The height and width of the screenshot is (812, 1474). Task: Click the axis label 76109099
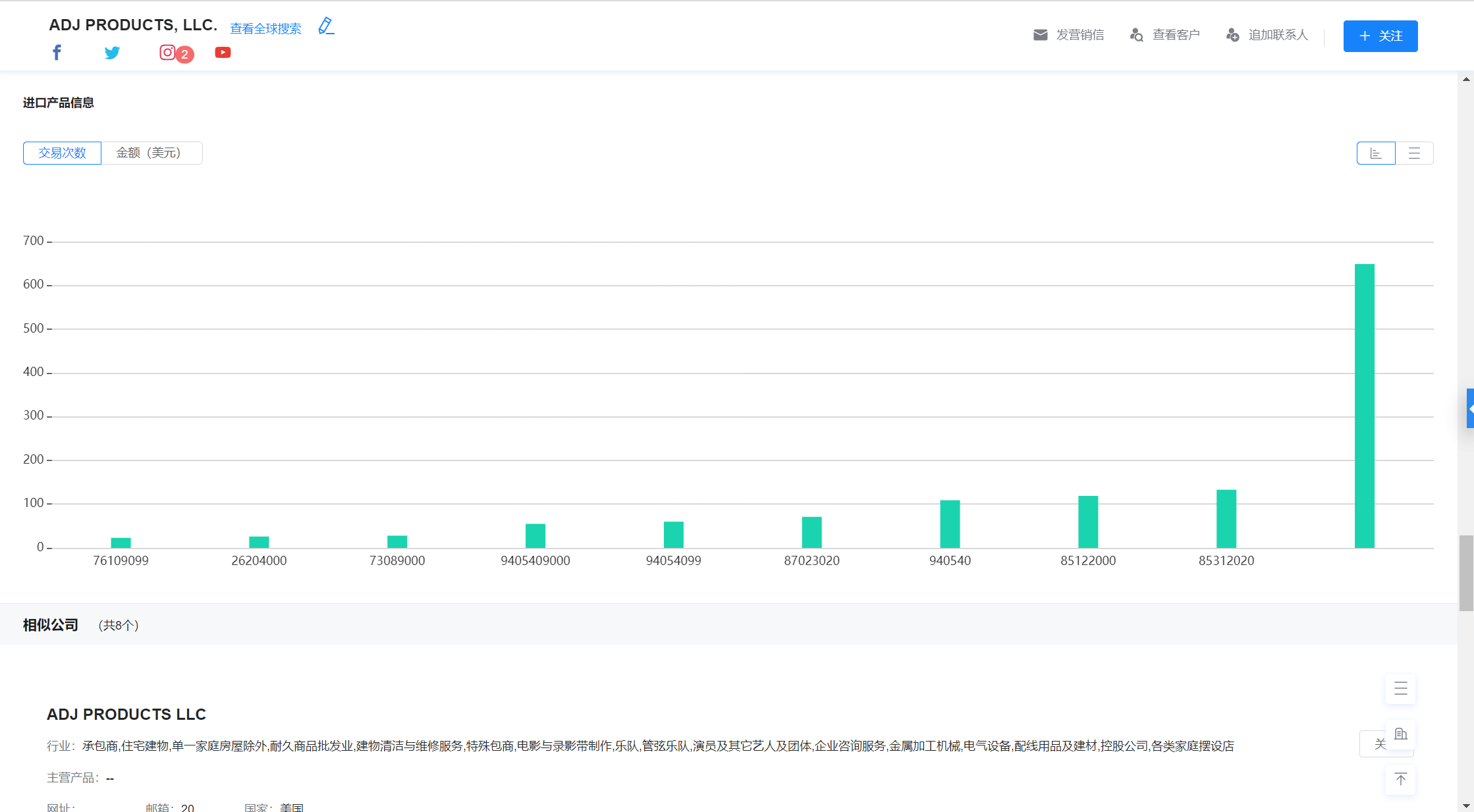121,561
